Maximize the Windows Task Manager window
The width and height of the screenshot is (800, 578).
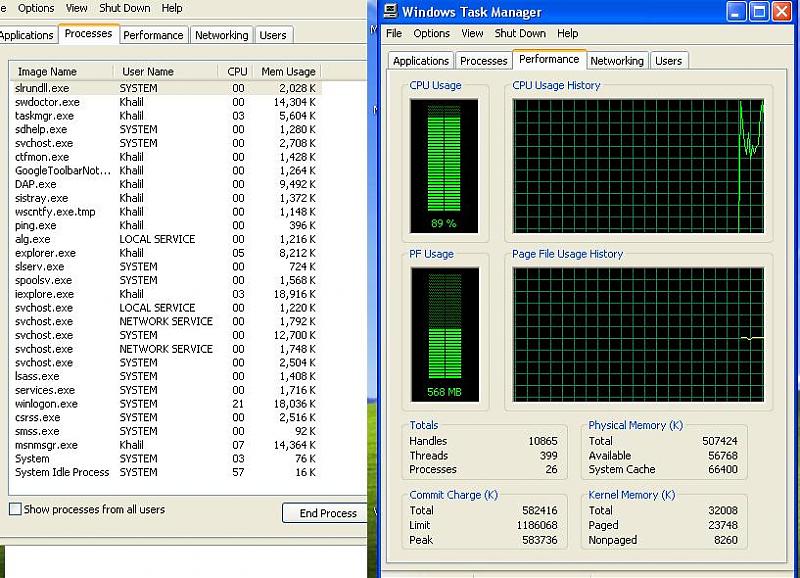[760, 12]
